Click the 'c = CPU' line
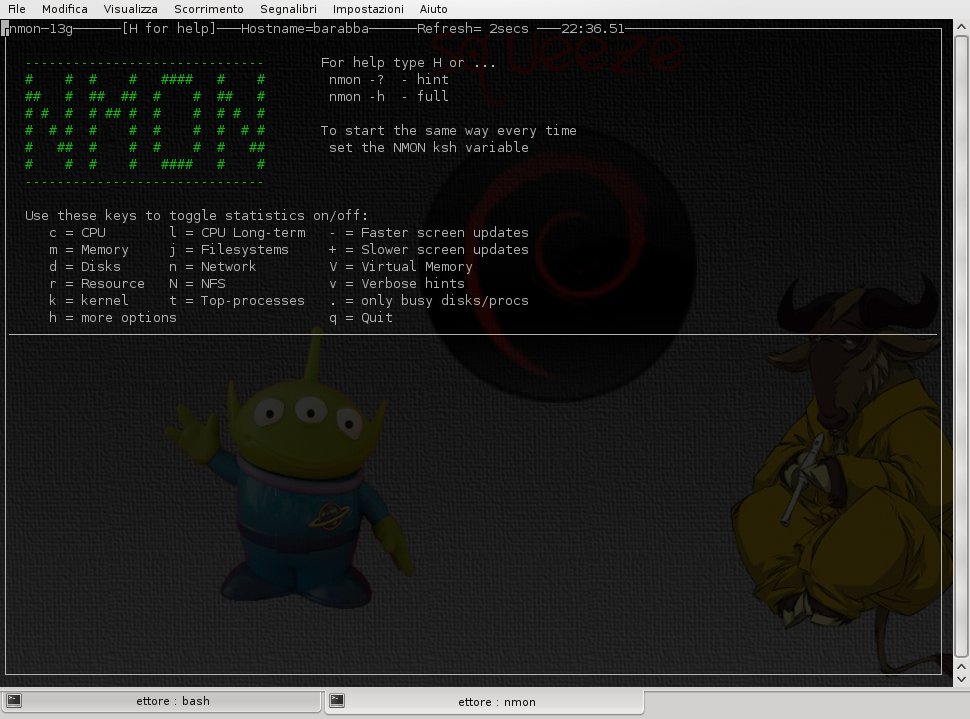Image resolution: width=970 pixels, height=719 pixels. click(77, 233)
